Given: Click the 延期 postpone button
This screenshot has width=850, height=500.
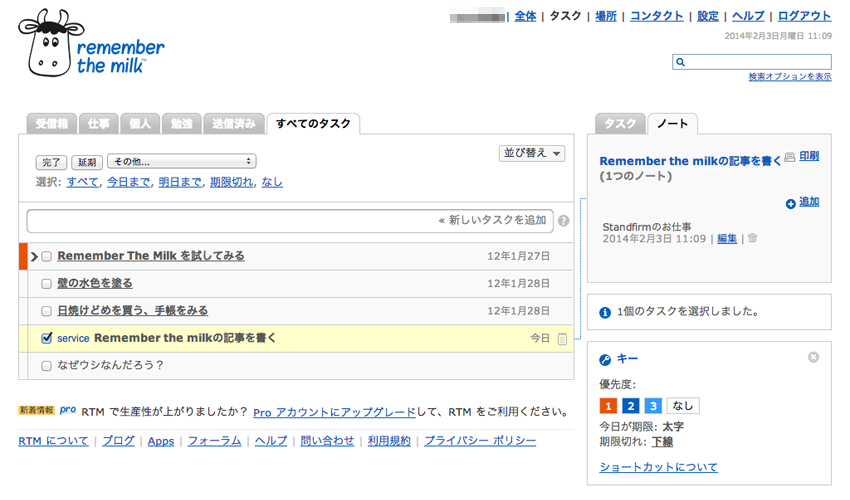Looking at the screenshot, I should [x=87, y=162].
